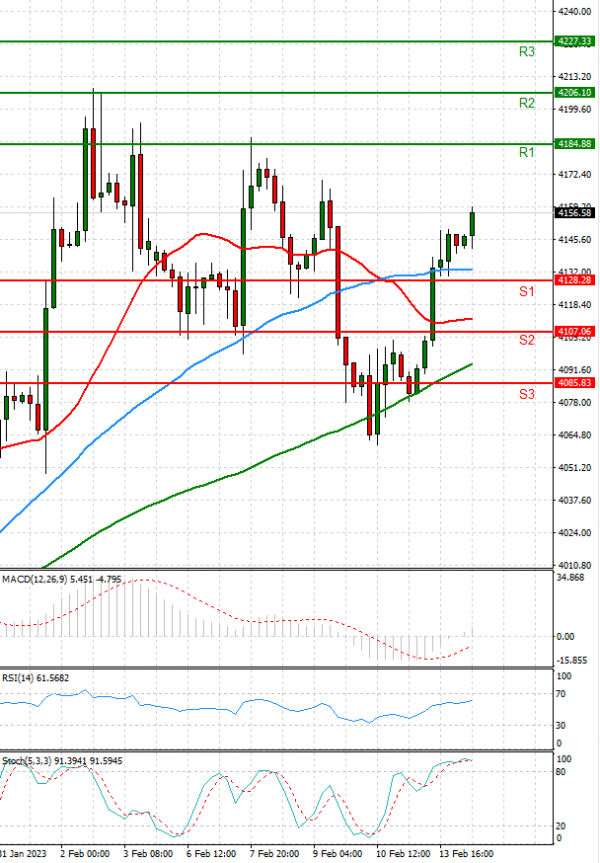Select the 4107.06 support price tag
This screenshot has height=863, width=600.
coord(575,331)
